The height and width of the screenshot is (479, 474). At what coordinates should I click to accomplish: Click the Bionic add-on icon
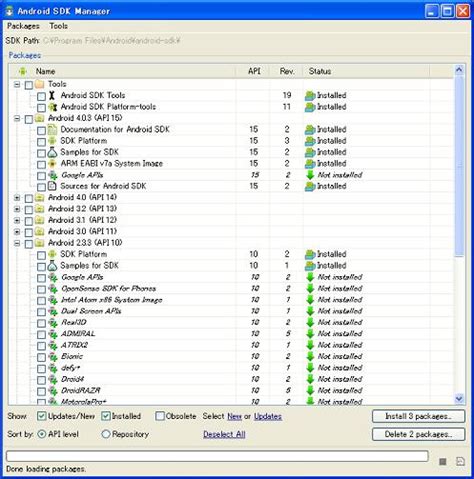point(53,356)
